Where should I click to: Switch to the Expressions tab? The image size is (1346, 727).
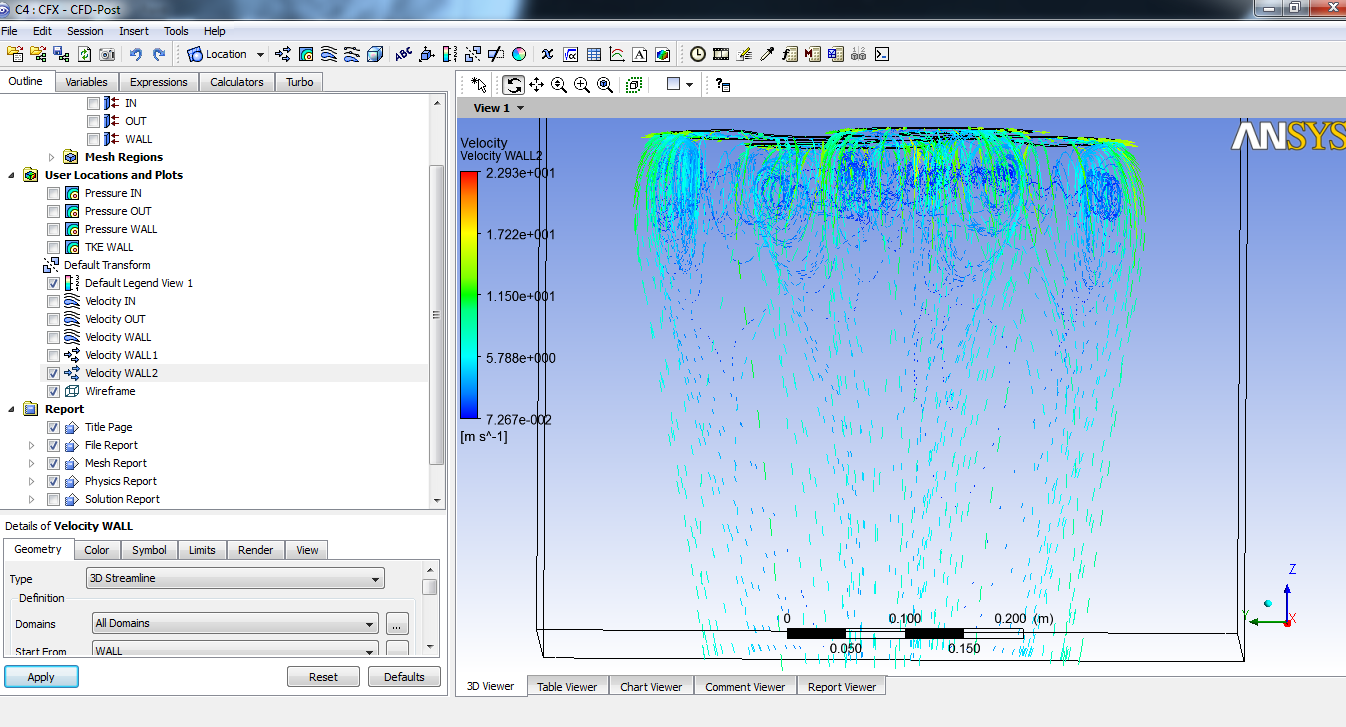click(x=158, y=82)
